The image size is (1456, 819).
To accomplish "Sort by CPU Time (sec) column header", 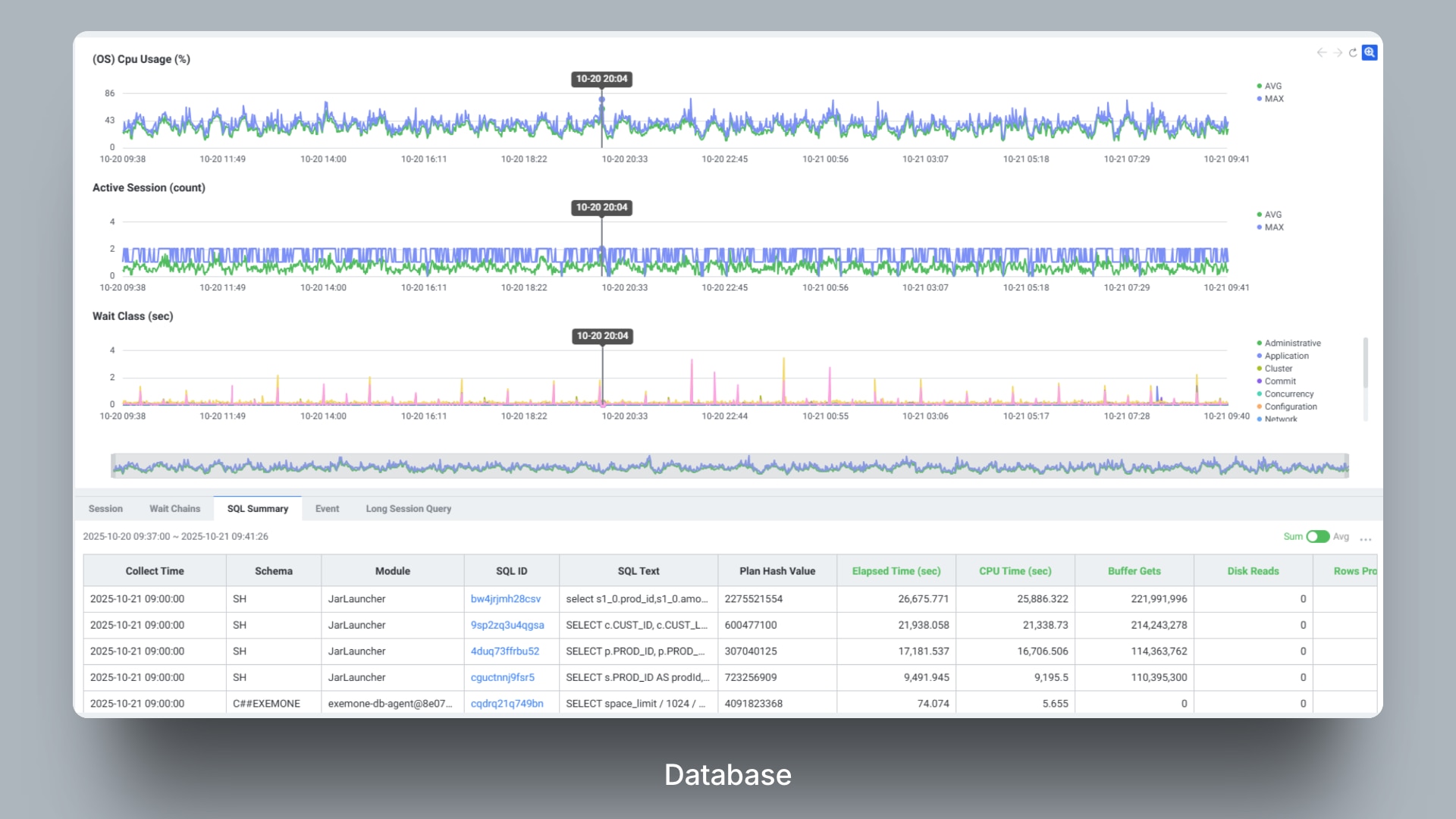I will pyautogui.click(x=1015, y=571).
